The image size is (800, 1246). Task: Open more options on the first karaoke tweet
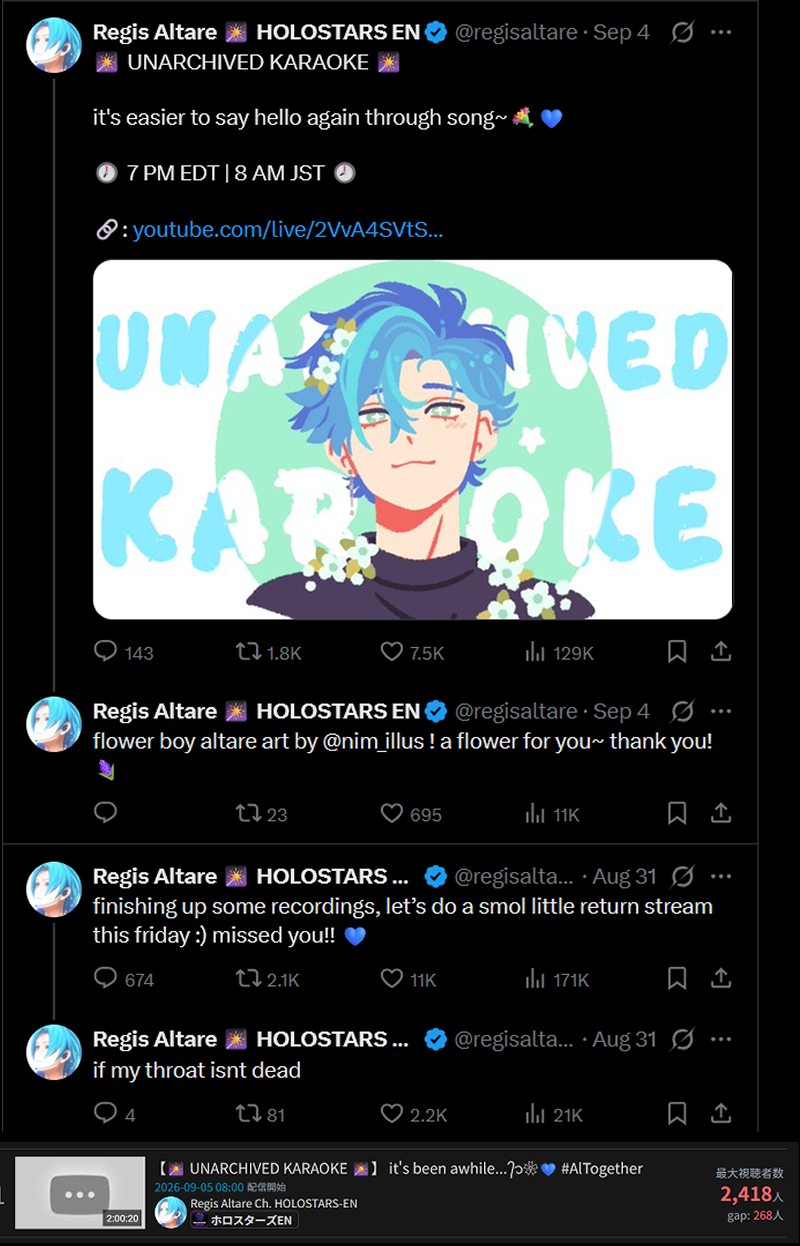pyautogui.click(x=721, y=32)
